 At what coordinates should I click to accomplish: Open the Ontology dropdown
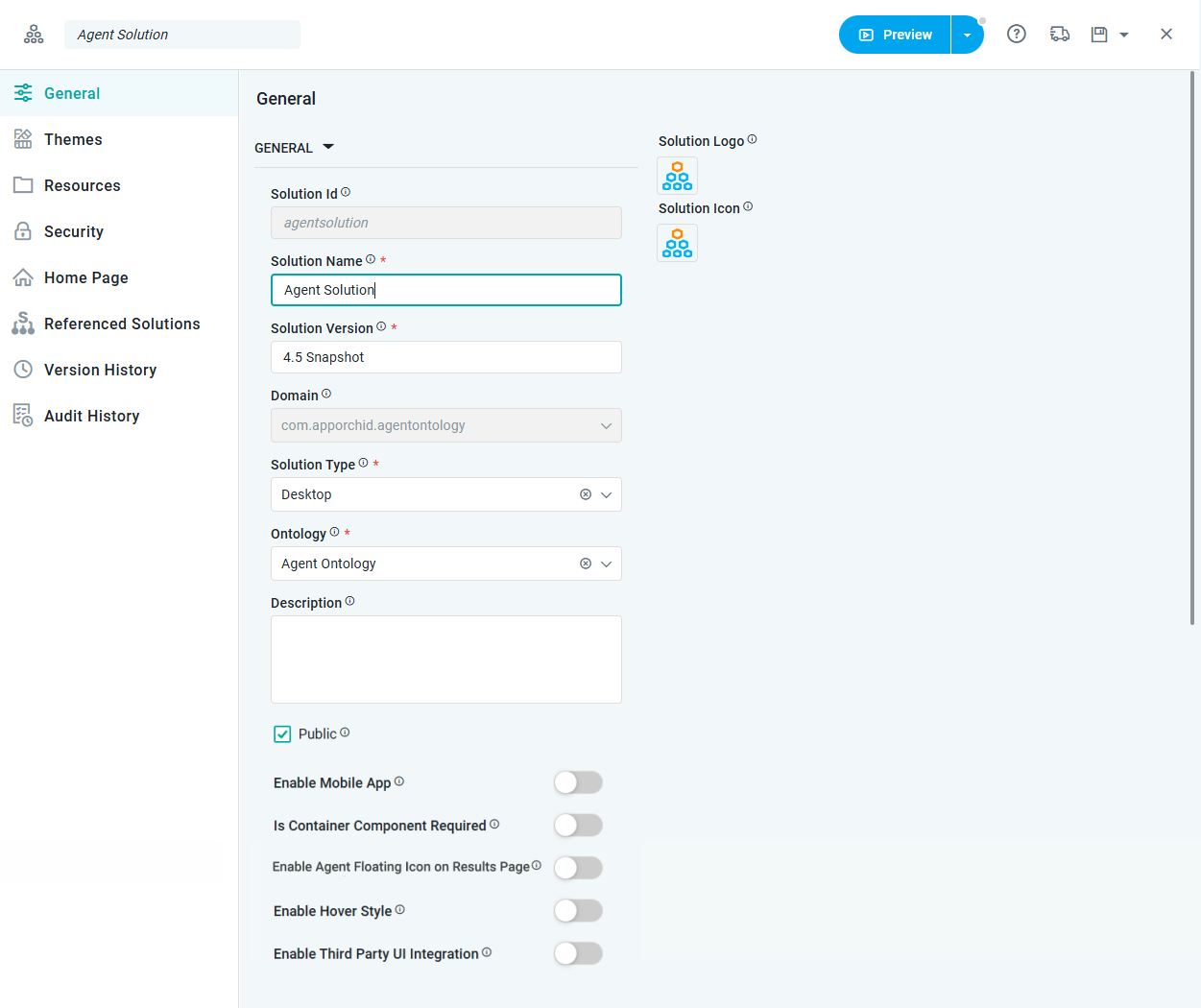[606, 564]
